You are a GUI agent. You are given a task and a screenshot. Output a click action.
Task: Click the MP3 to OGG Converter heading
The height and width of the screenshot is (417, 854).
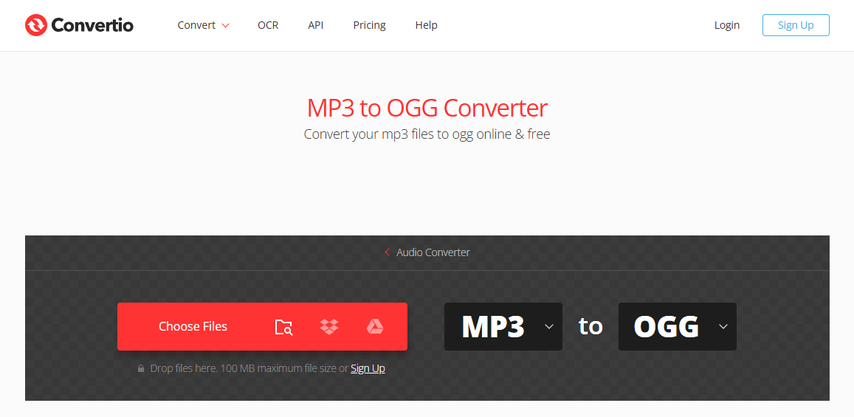(427, 108)
